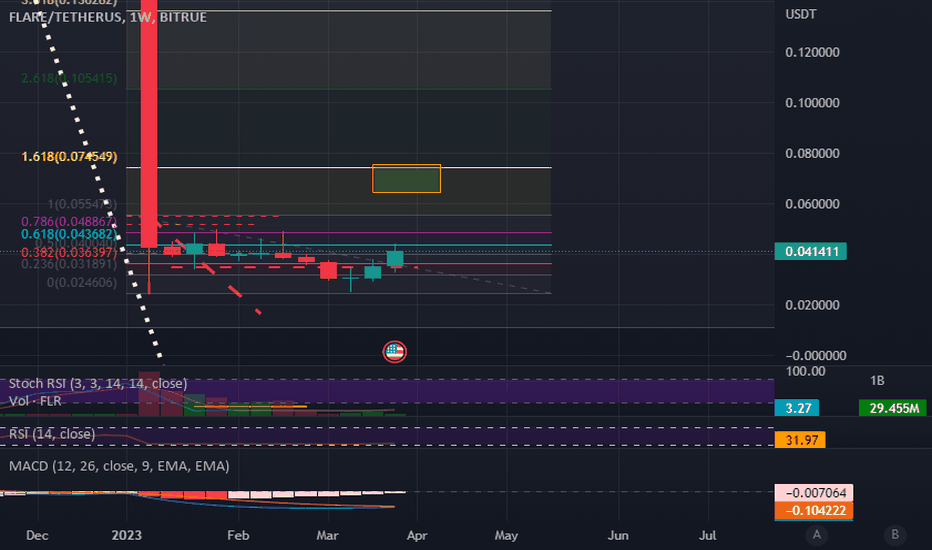Screen dimensions: 932x550
Task: Click the Jun label on time axis
Action: pos(618,535)
